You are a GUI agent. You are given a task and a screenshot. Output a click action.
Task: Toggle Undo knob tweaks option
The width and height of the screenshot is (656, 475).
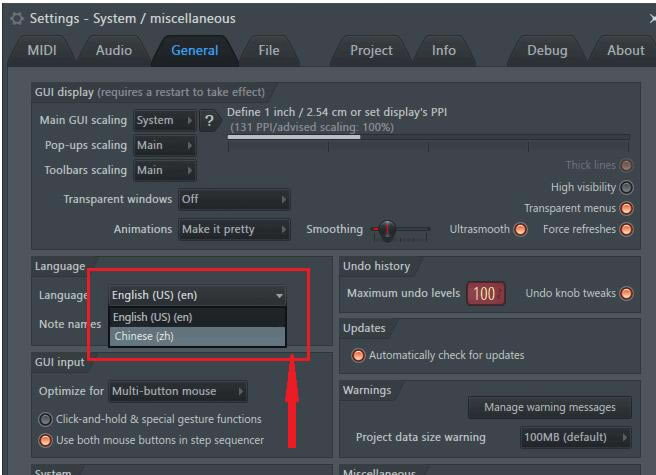[626, 293]
